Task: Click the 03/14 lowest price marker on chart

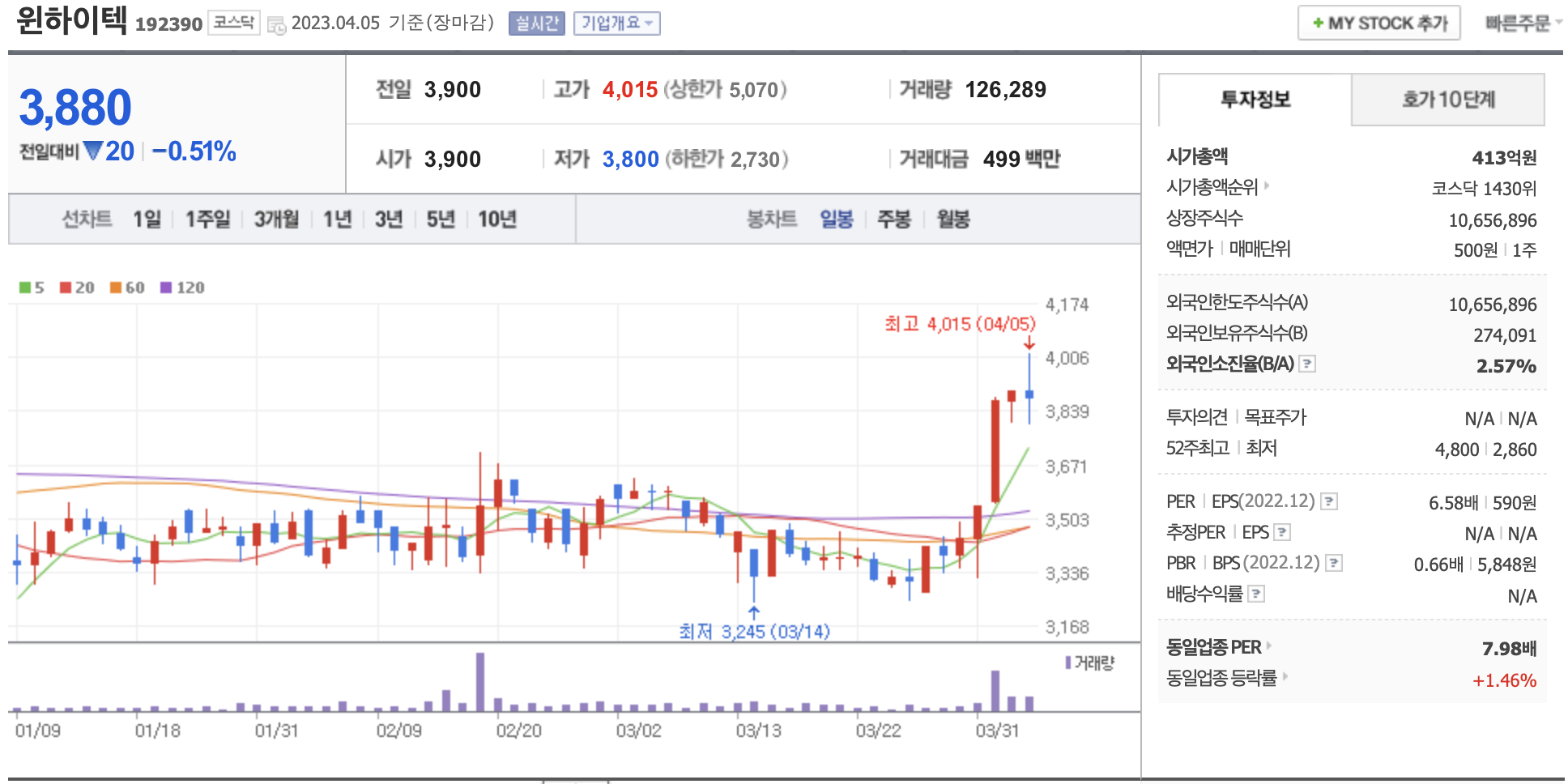Action: click(x=754, y=630)
